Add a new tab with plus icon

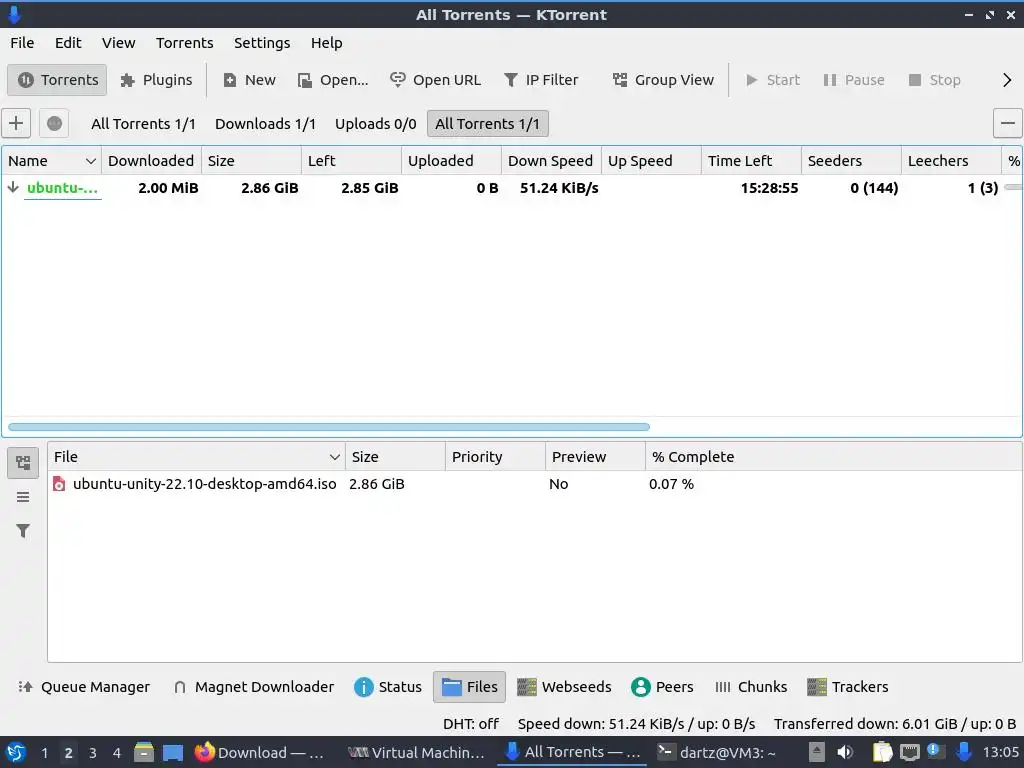tap(16, 123)
